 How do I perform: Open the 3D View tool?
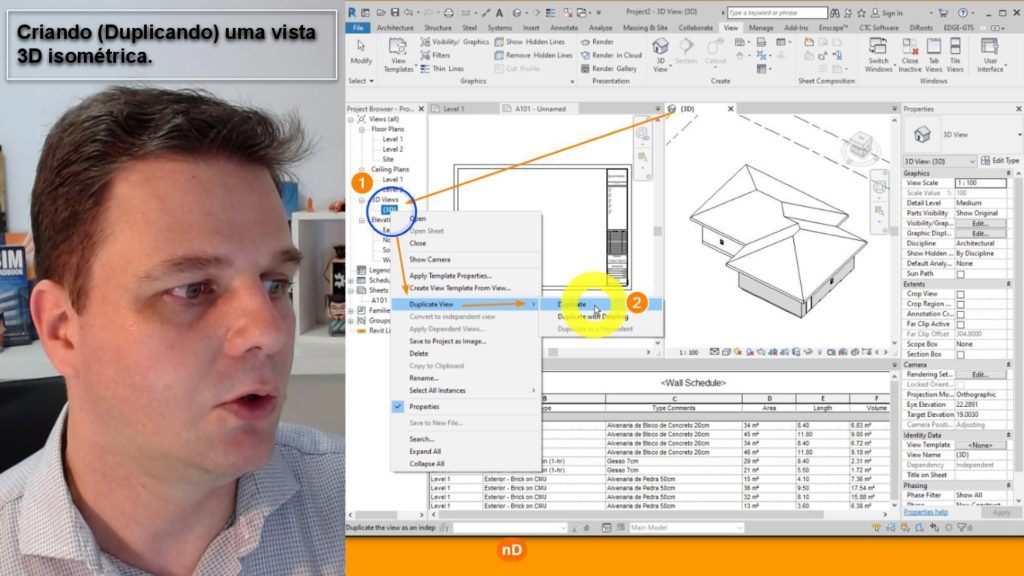[661, 52]
